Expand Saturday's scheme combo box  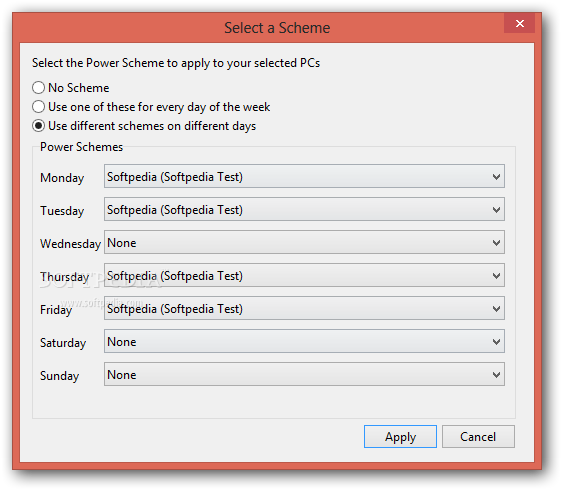coord(304,341)
